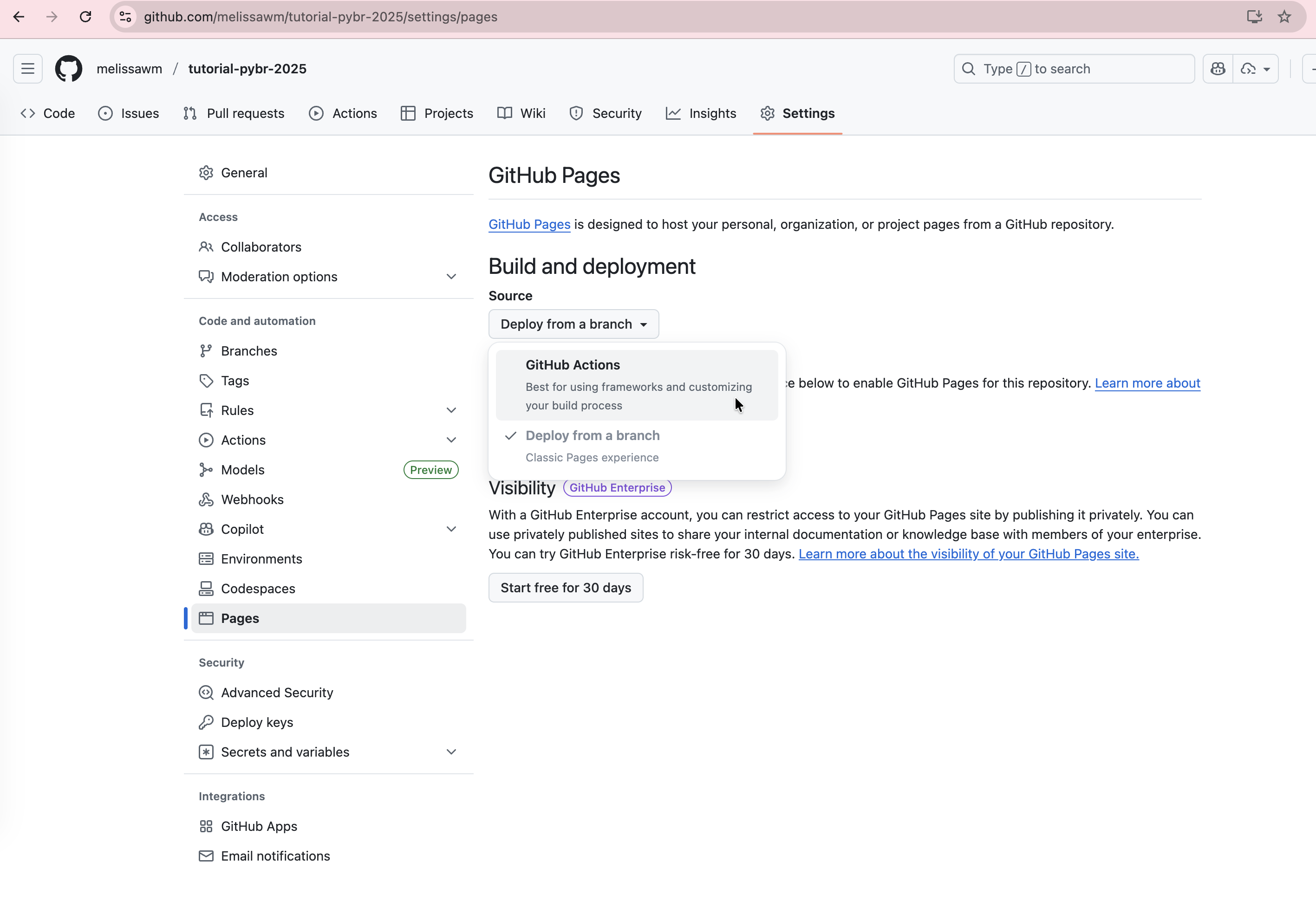Open Webhooks in the settings sidebar

click(x=252, y=499)
